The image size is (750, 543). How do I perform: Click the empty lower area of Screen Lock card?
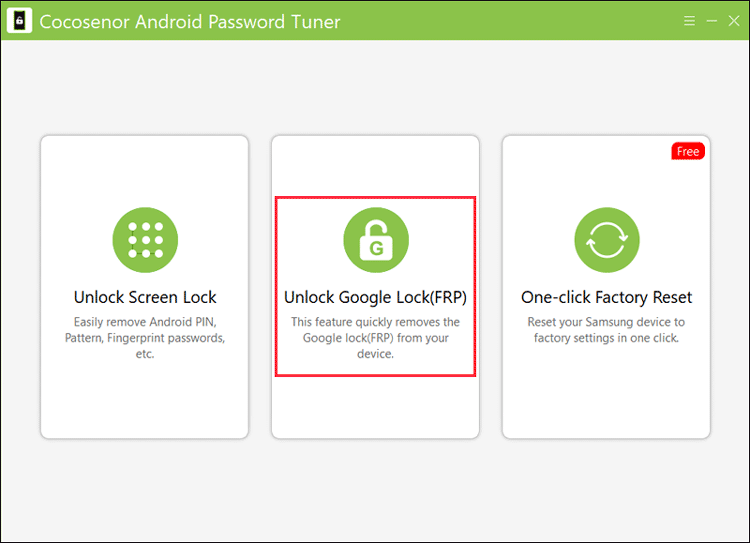pos(144,400)
